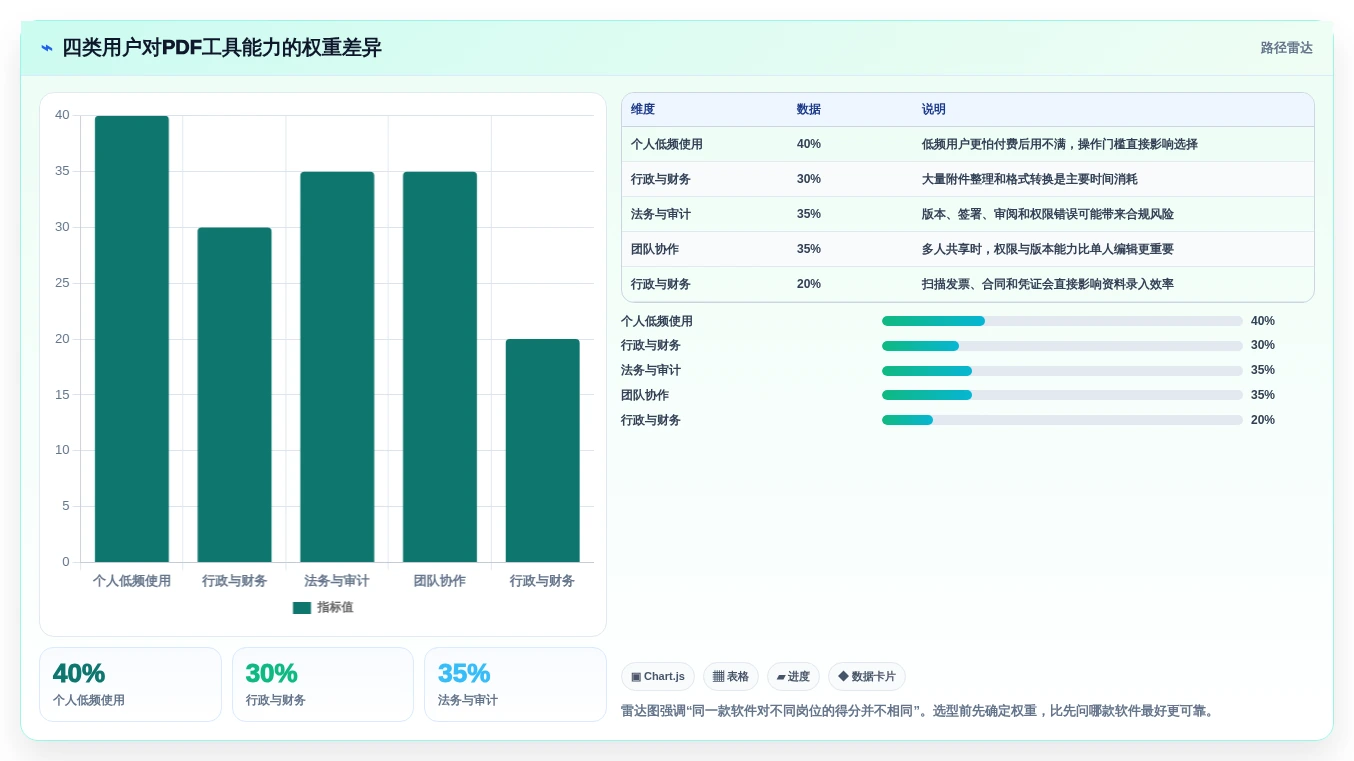This screenshot has height=761, width=1354.
Task: Click the 进度 tag
Action: 793,677
